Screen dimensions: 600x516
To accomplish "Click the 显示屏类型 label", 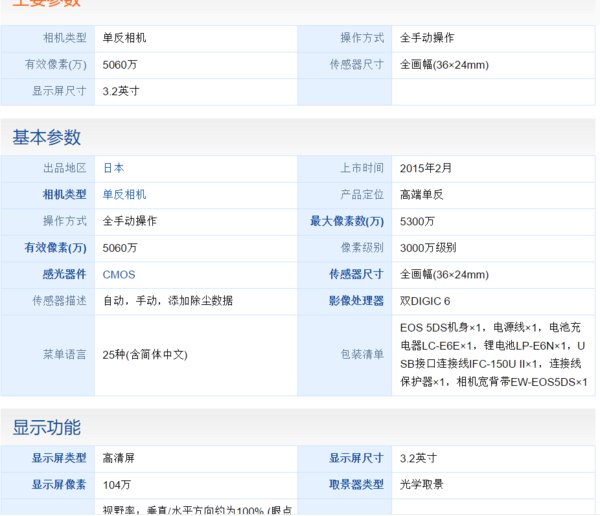I will point(59,458).
